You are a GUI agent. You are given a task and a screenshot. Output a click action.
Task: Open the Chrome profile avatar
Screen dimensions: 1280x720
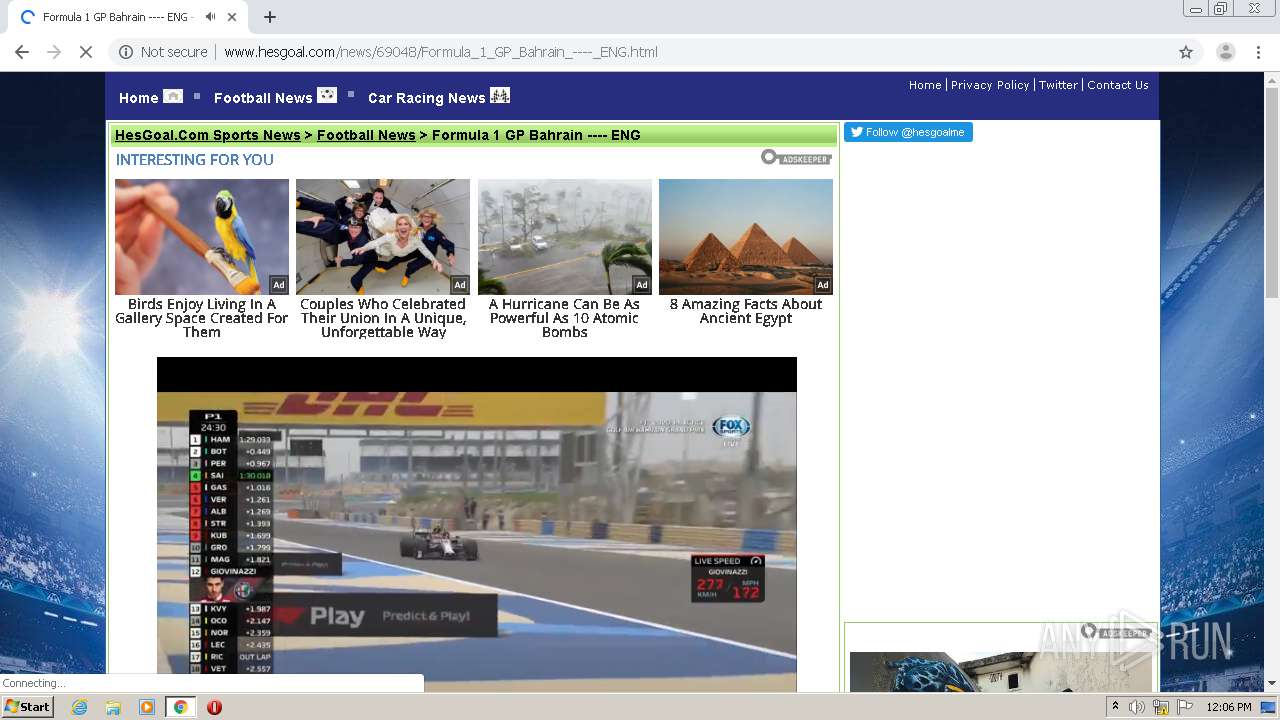[1225, 52]
